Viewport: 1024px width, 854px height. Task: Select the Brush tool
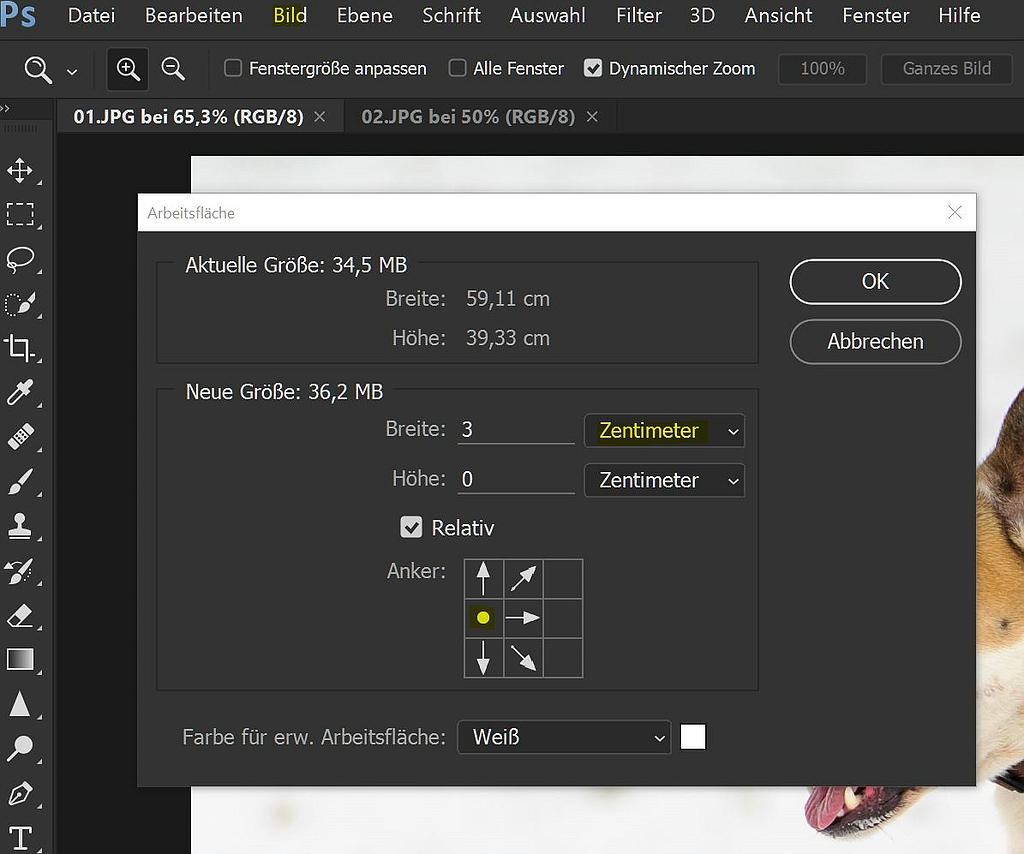tap(20, 482)
